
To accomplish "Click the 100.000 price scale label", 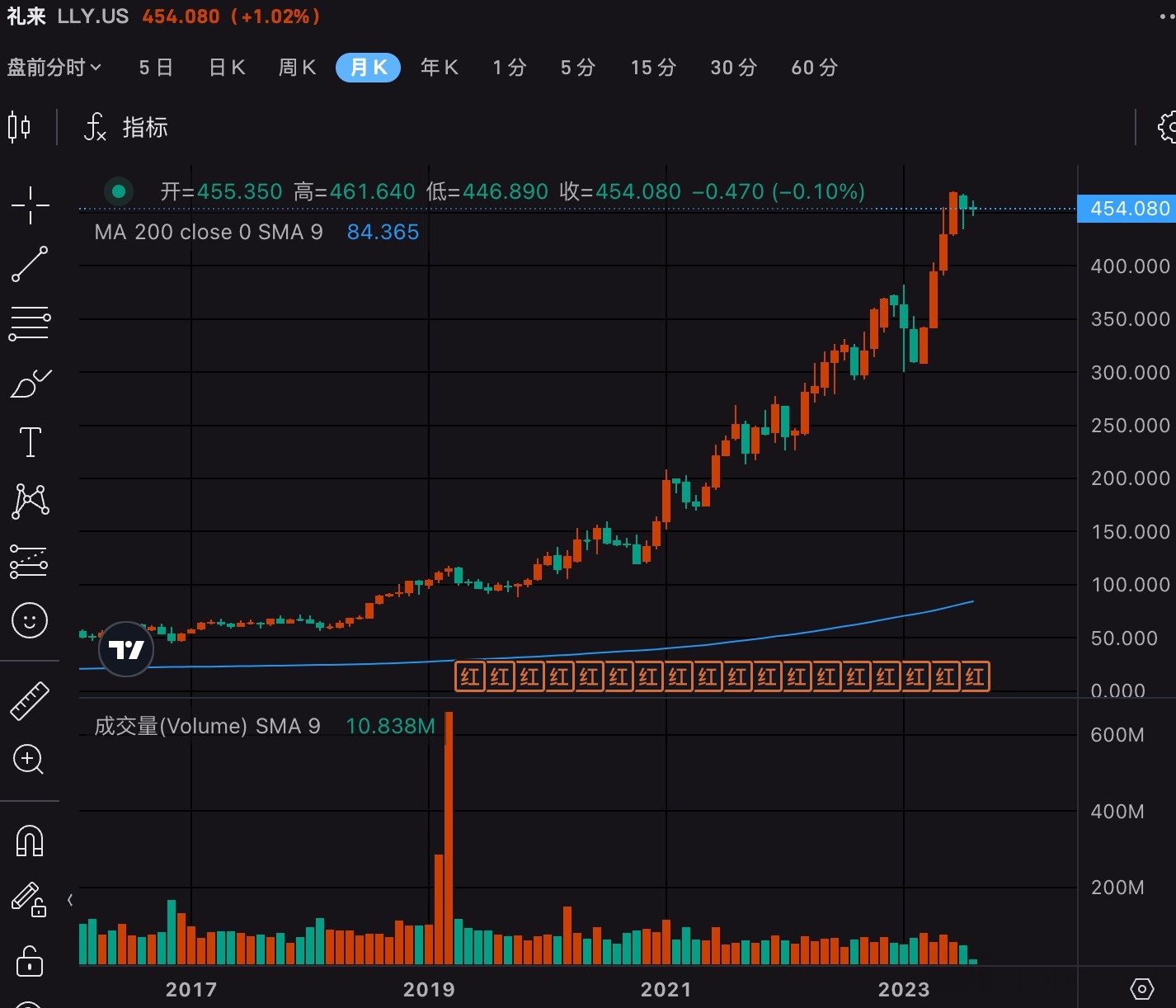I will point(1131,584).
